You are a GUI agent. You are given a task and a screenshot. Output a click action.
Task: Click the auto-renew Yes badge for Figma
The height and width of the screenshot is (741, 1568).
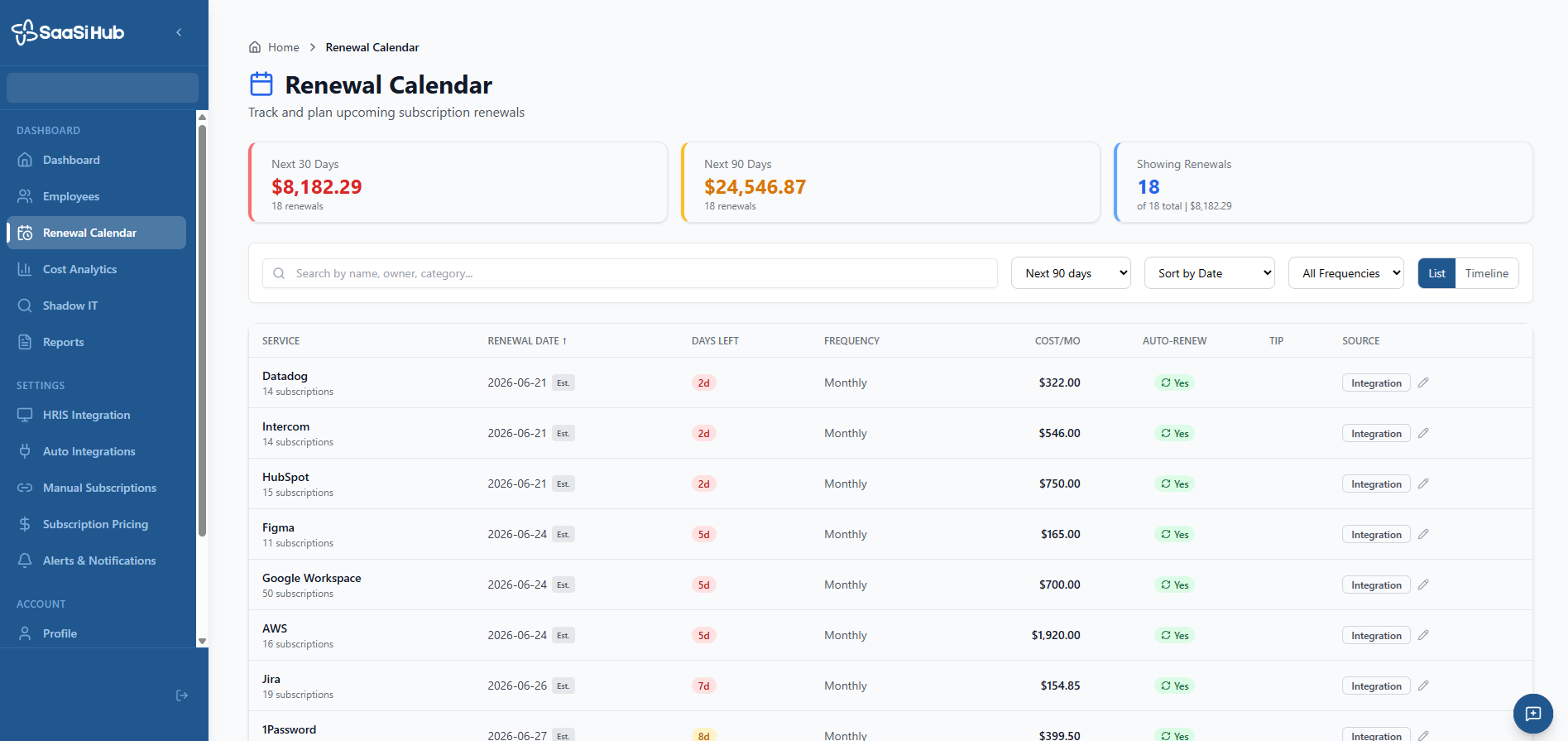[1174, 534]
